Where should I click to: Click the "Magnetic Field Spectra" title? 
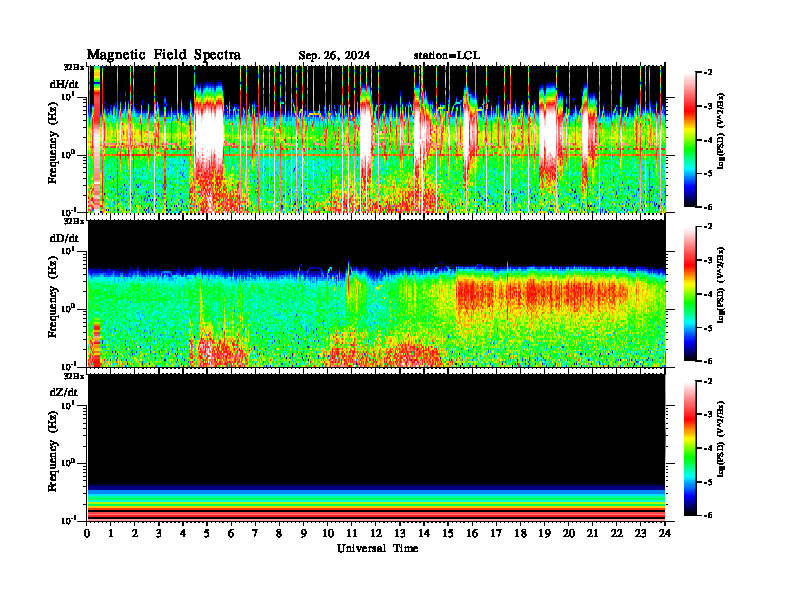tap(164, 55)
